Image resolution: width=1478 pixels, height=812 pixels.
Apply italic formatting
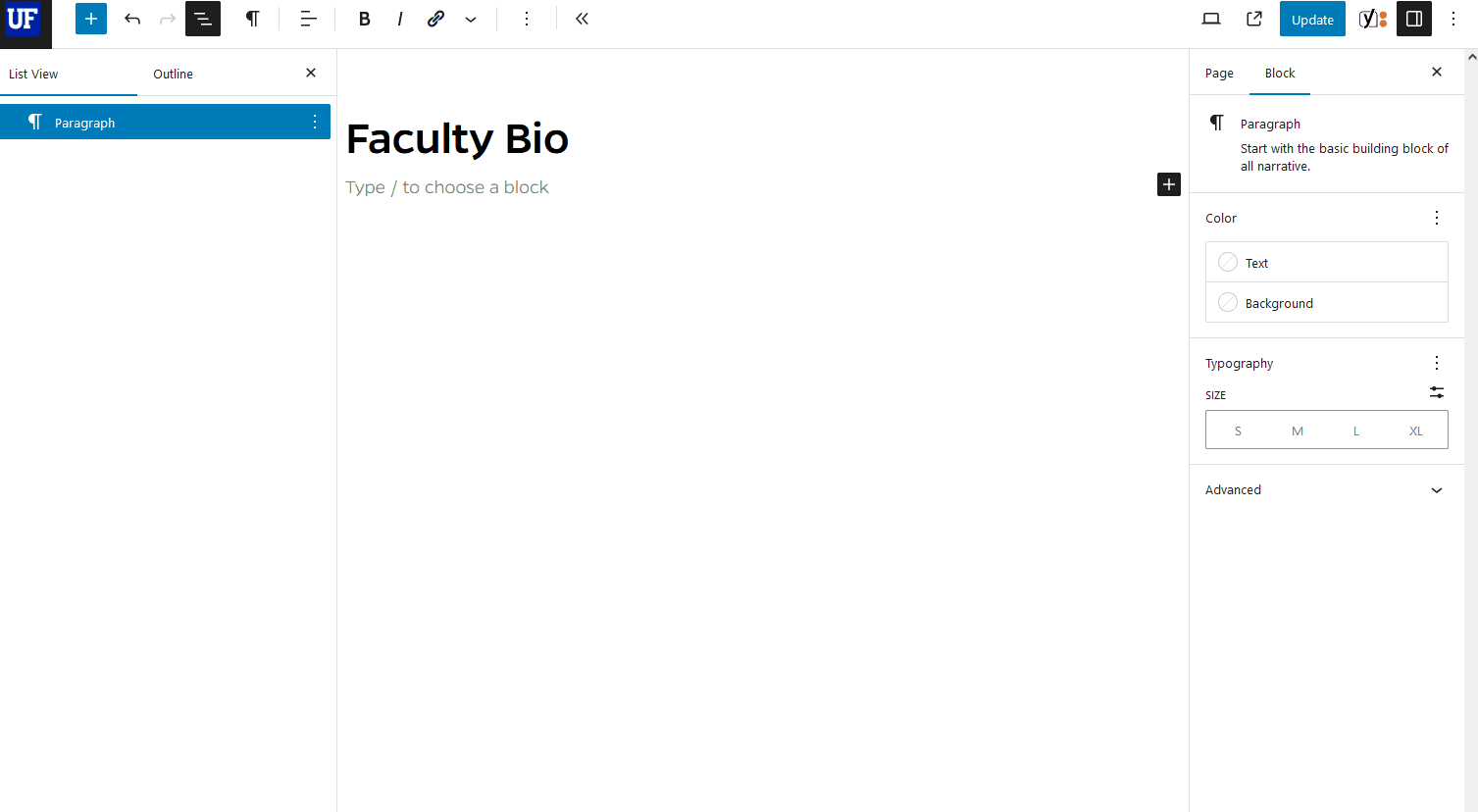(400, 19)
